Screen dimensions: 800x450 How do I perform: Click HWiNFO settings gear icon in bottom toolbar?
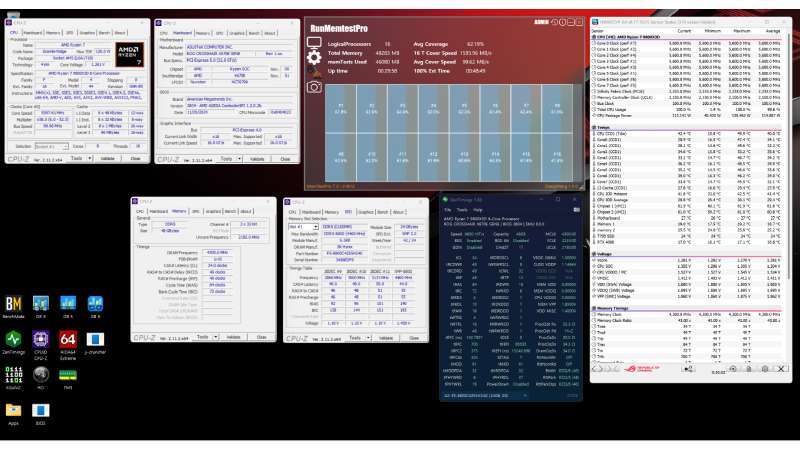point(764,368)
